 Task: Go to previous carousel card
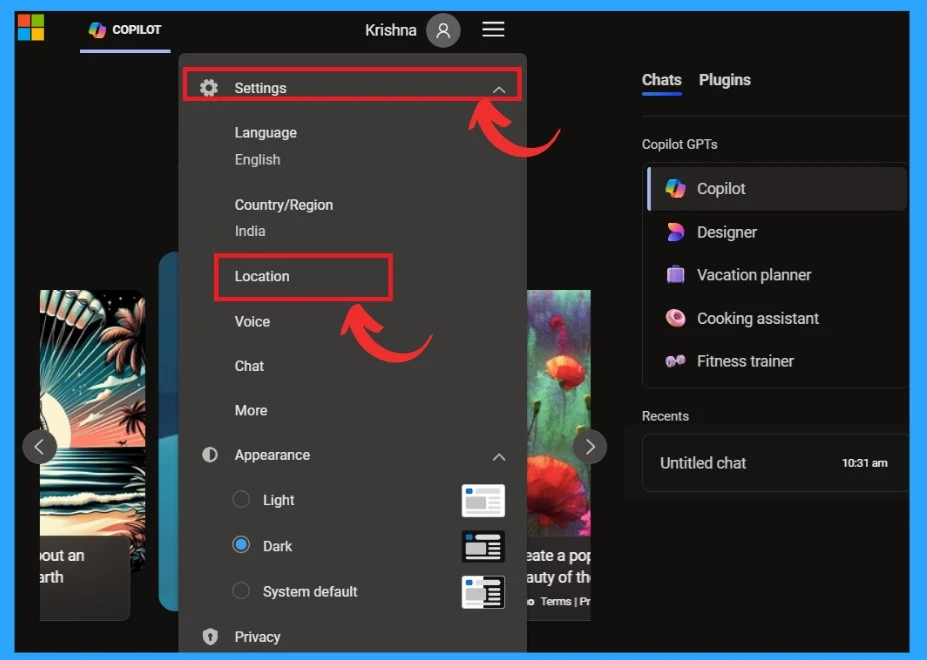pyautogui.click(x=40, y=447)
